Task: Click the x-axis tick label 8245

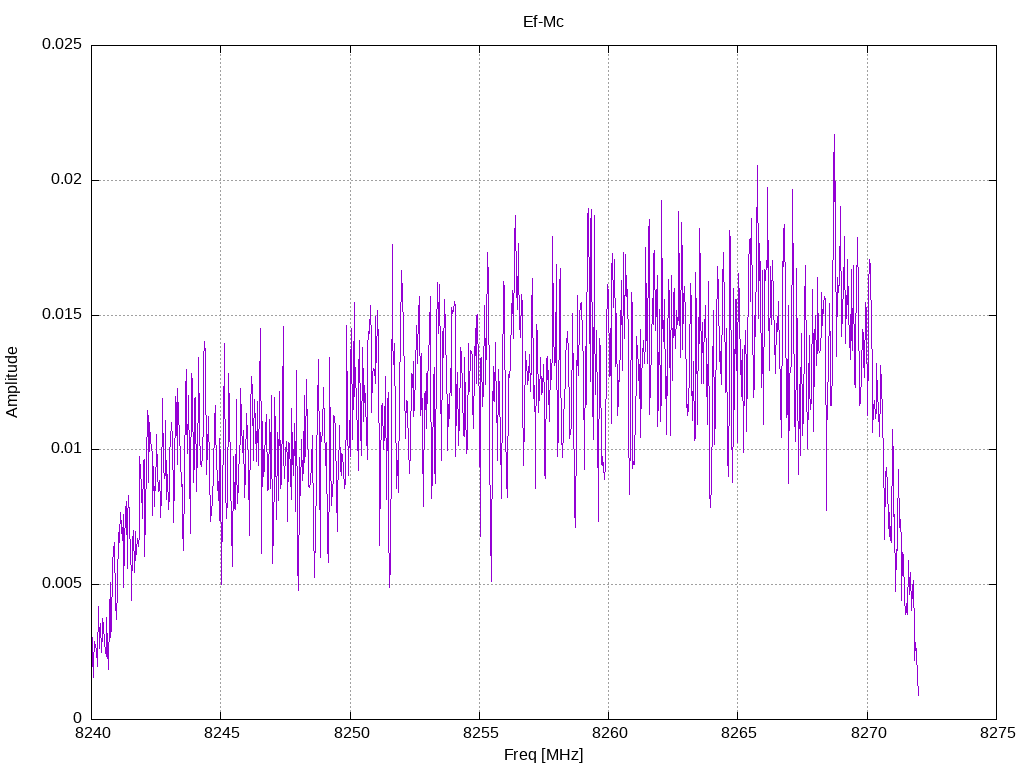Action: 221,733
